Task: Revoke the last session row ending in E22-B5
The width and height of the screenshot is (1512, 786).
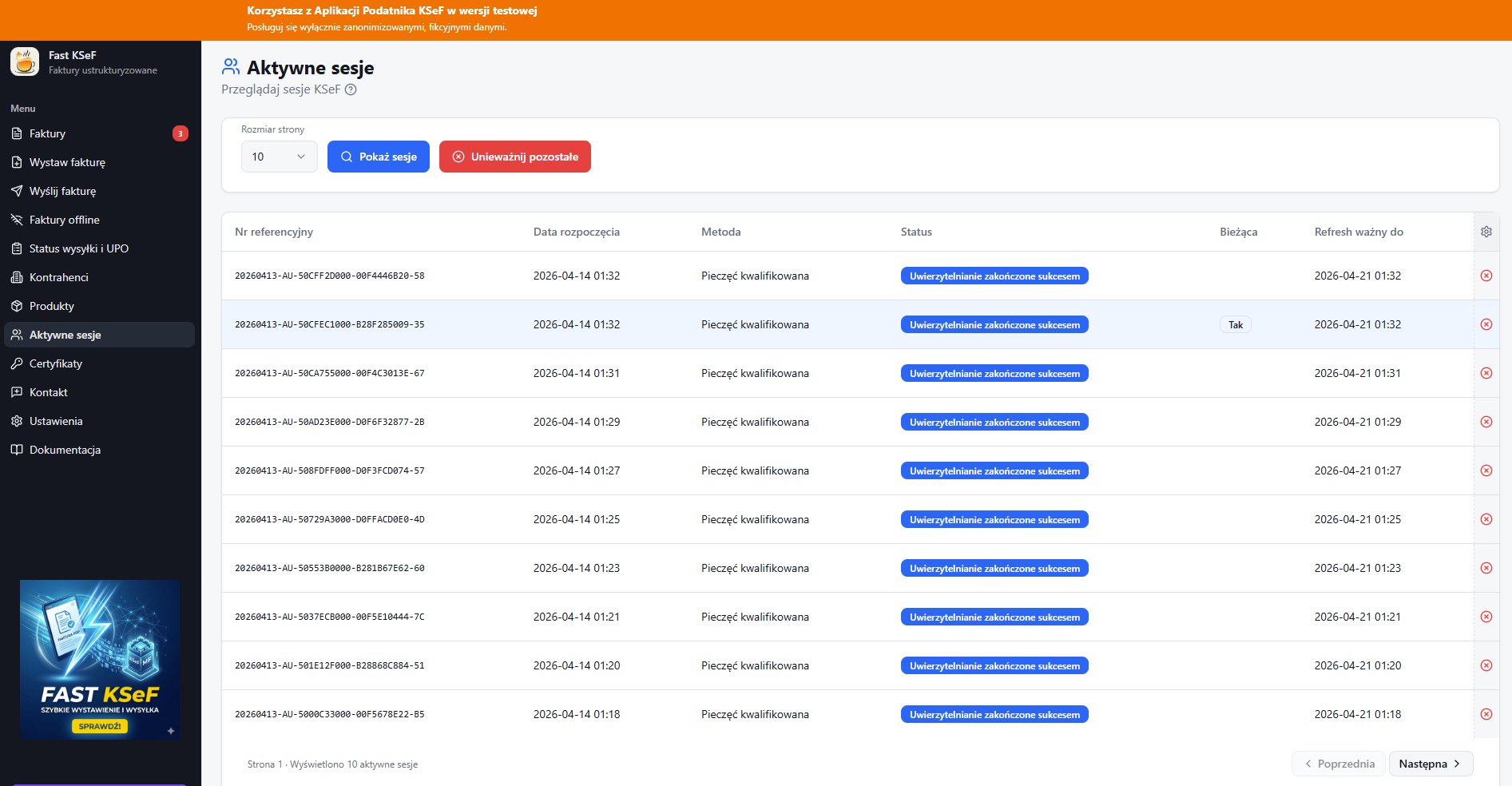Action: point(1486,714)
